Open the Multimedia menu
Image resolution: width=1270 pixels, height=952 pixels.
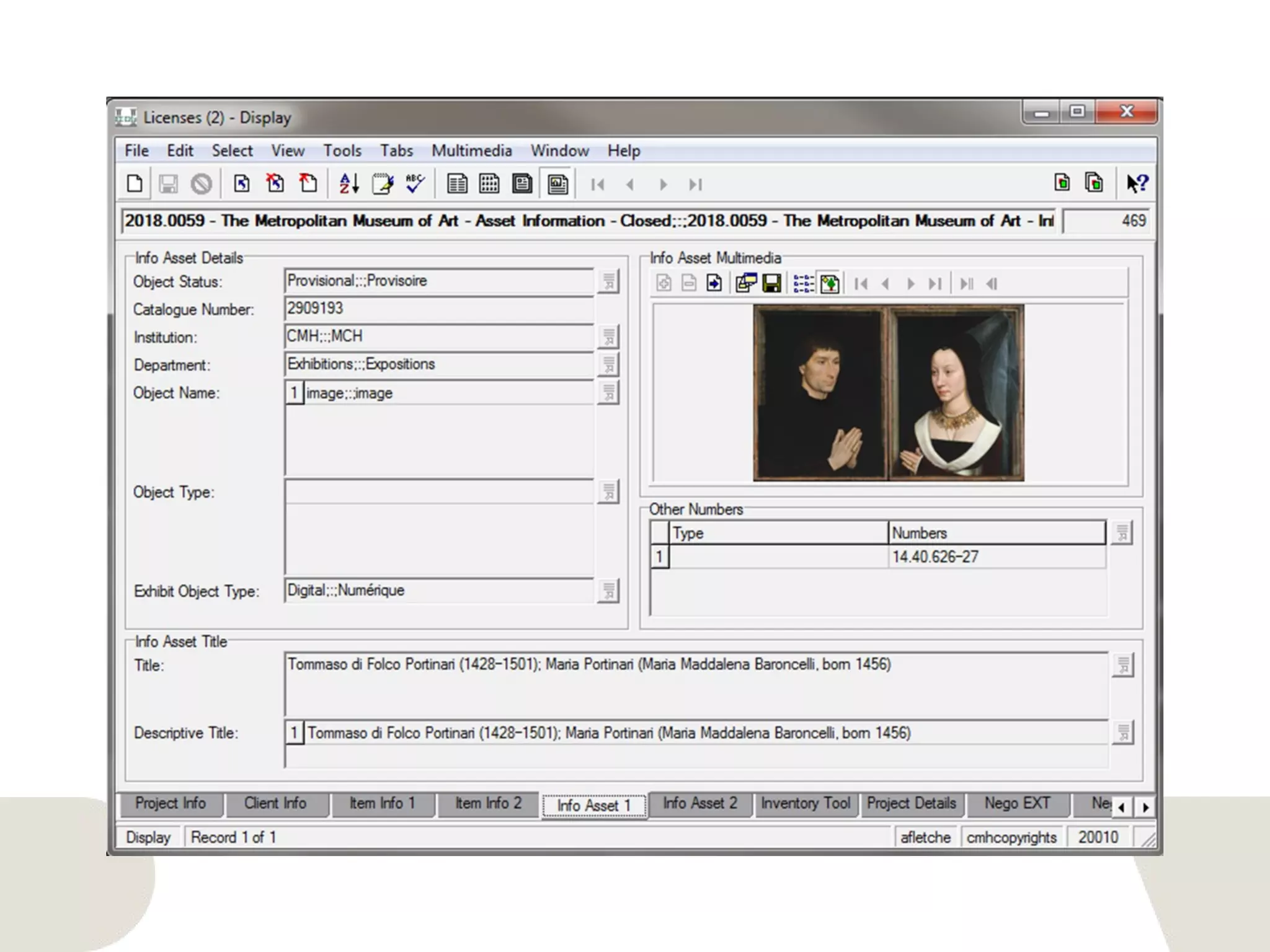(471, 151)
